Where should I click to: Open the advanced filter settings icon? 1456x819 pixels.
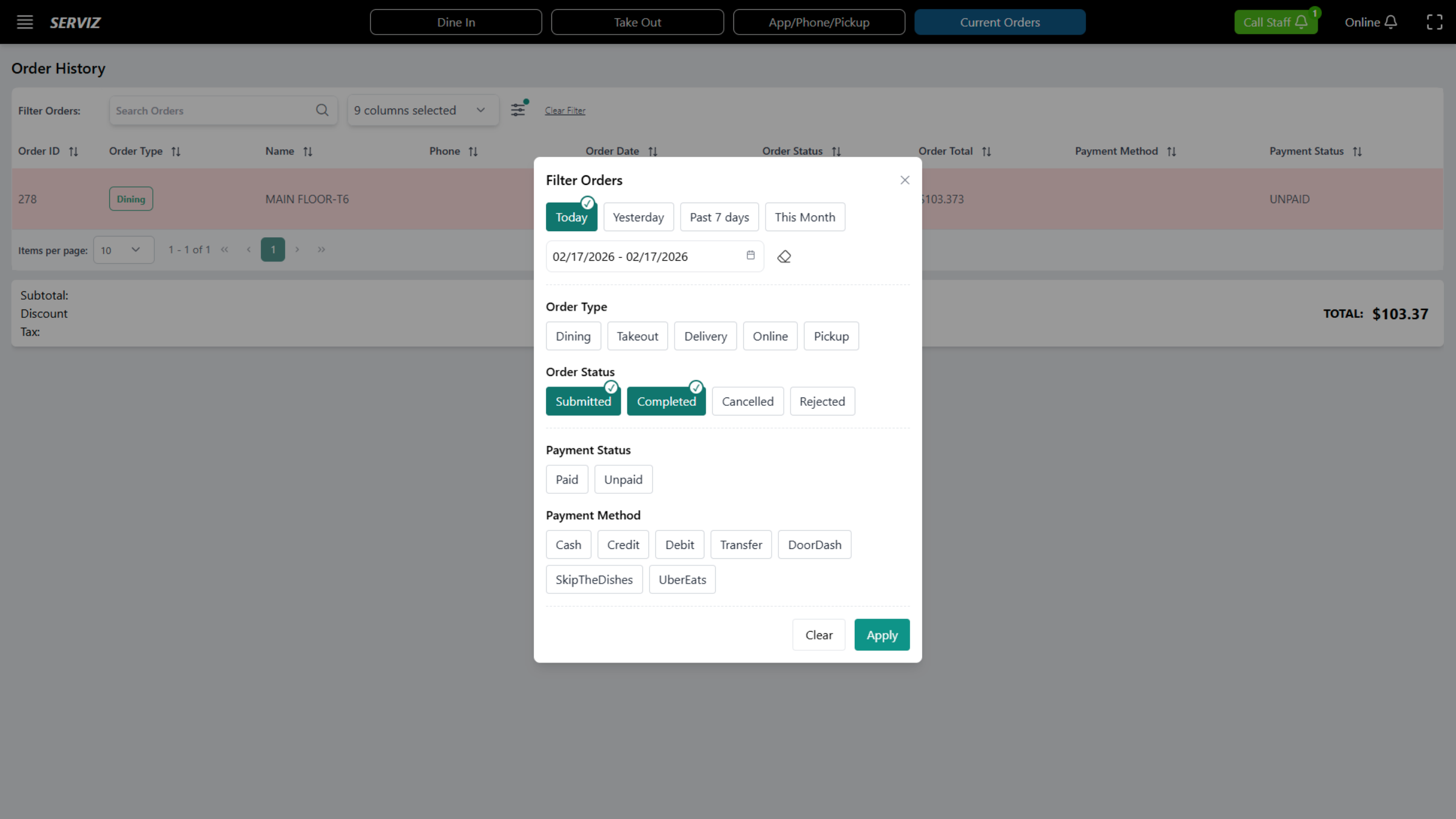click(x=517, y=110)
